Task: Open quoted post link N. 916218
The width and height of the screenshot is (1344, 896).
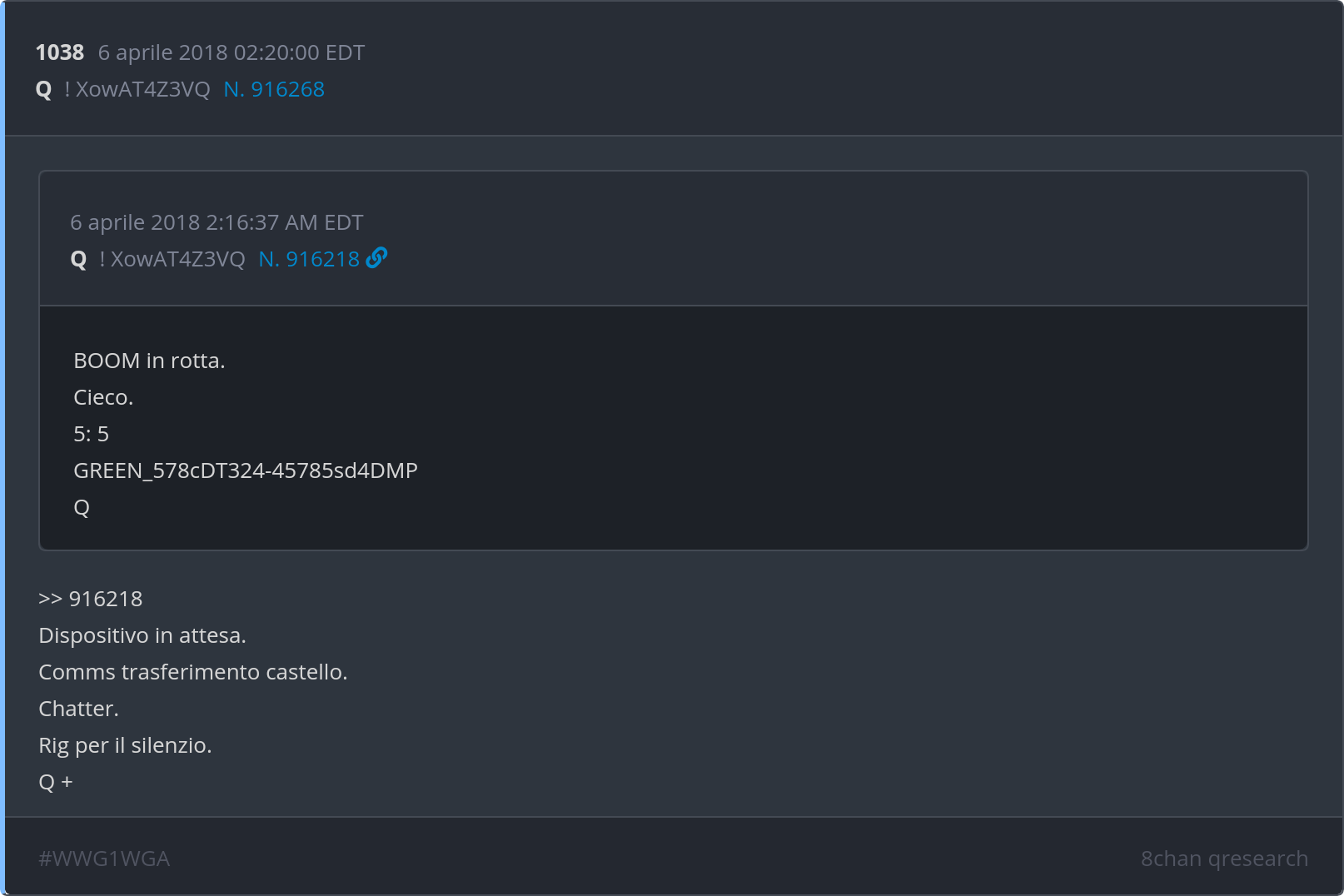Action: [309, 259]
